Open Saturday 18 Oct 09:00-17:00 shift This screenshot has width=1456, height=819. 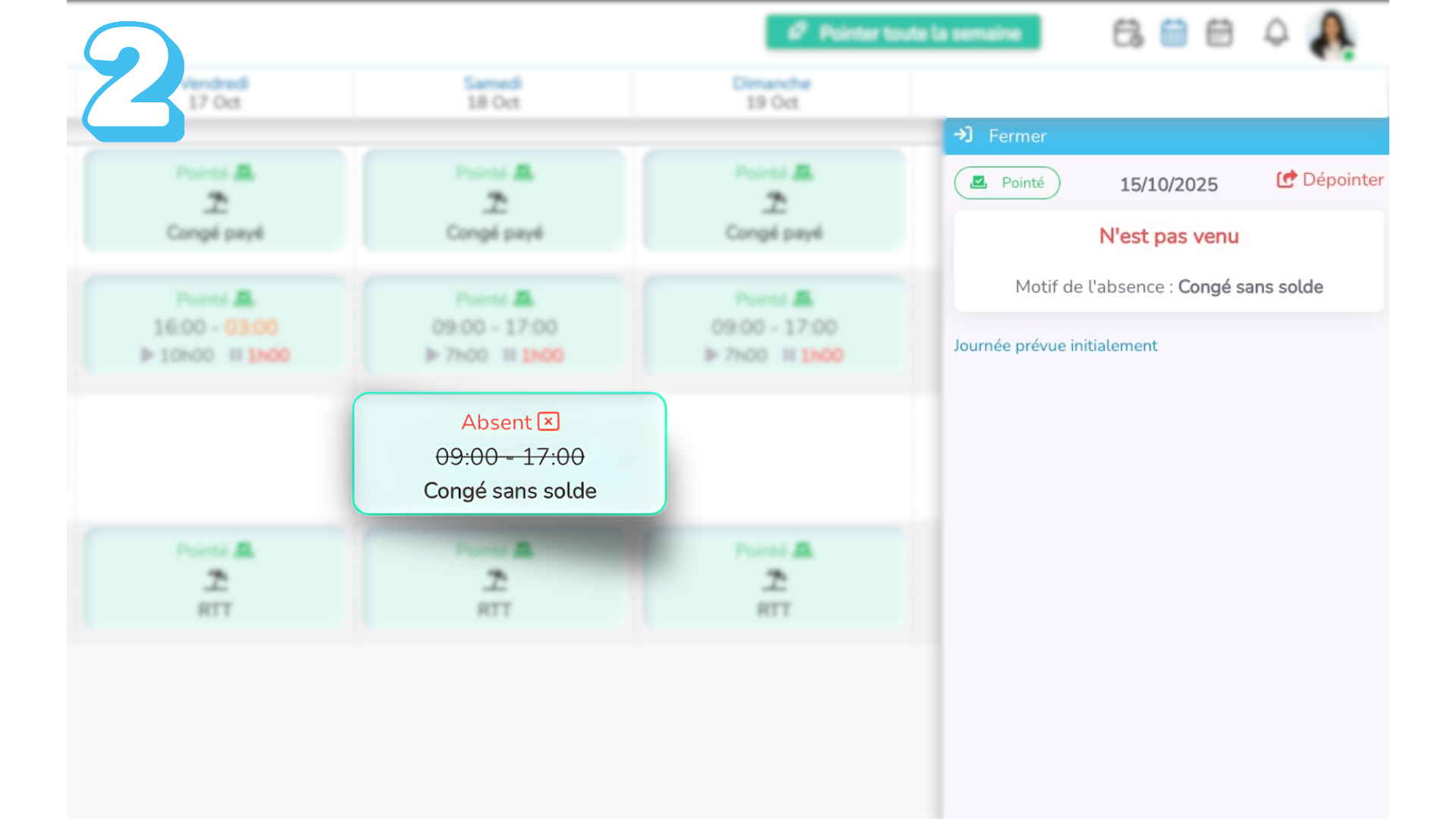pyautogui.click(x=494, y=326)
